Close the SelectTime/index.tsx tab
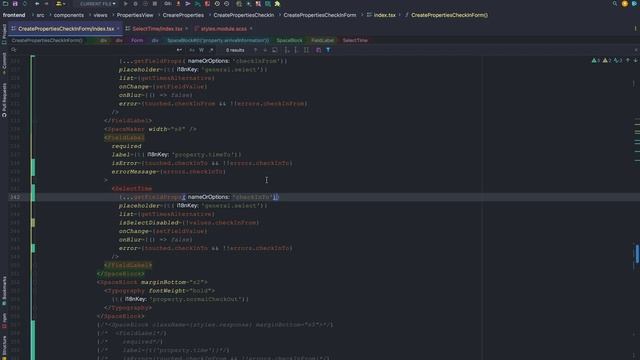 pos(187,29)
